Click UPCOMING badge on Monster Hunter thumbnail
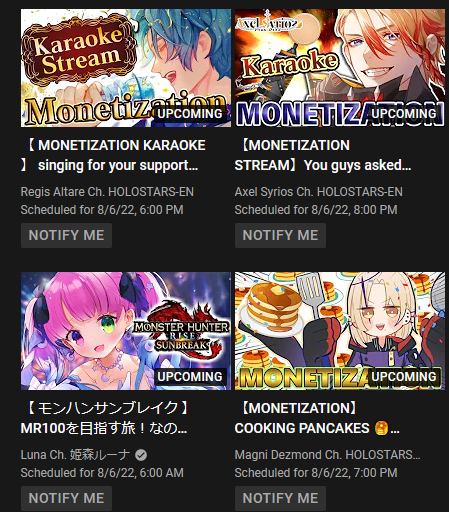Screen dimensions: 449x512 tap(190, 377)
